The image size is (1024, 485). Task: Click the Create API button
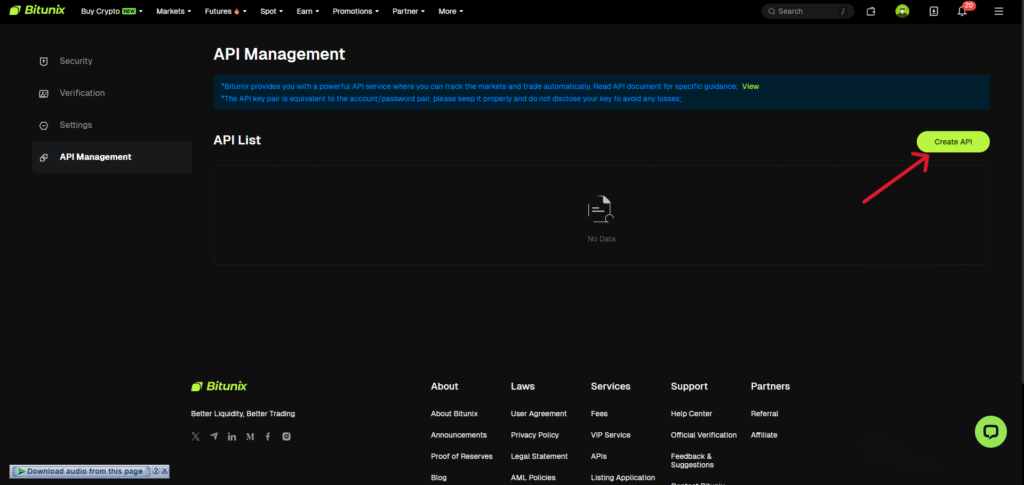tap(952, 142)
